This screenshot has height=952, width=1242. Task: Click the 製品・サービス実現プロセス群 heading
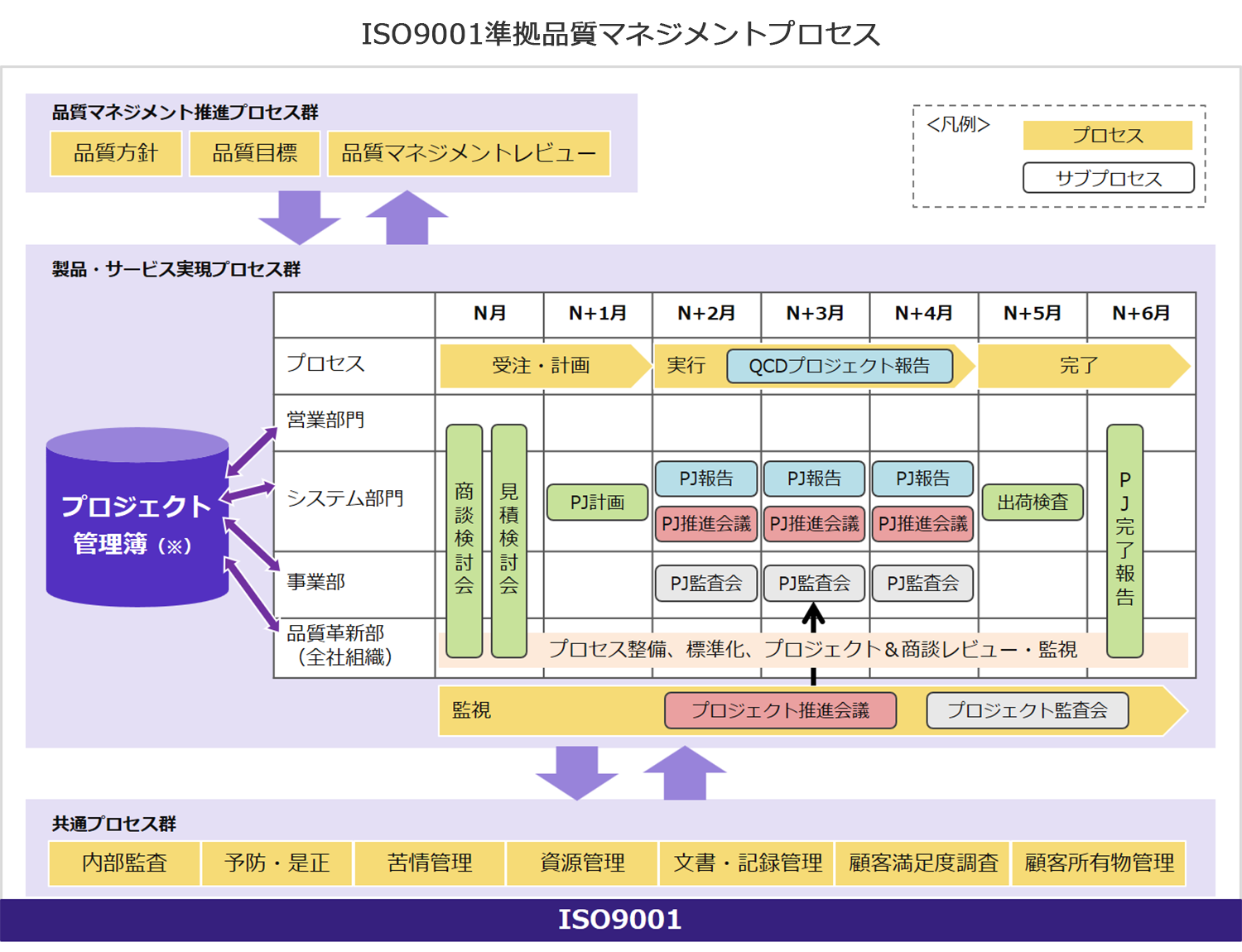coord(176,269)
